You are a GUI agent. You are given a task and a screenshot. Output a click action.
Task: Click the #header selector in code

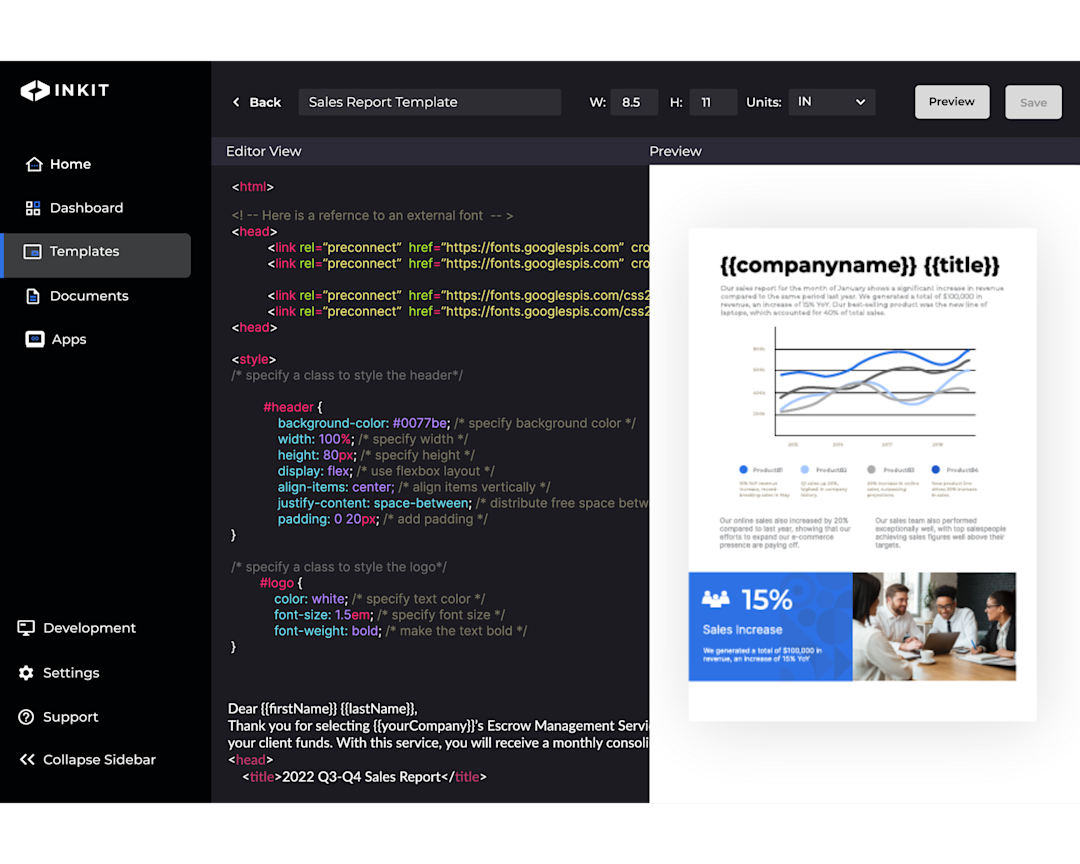pos(288,407)
